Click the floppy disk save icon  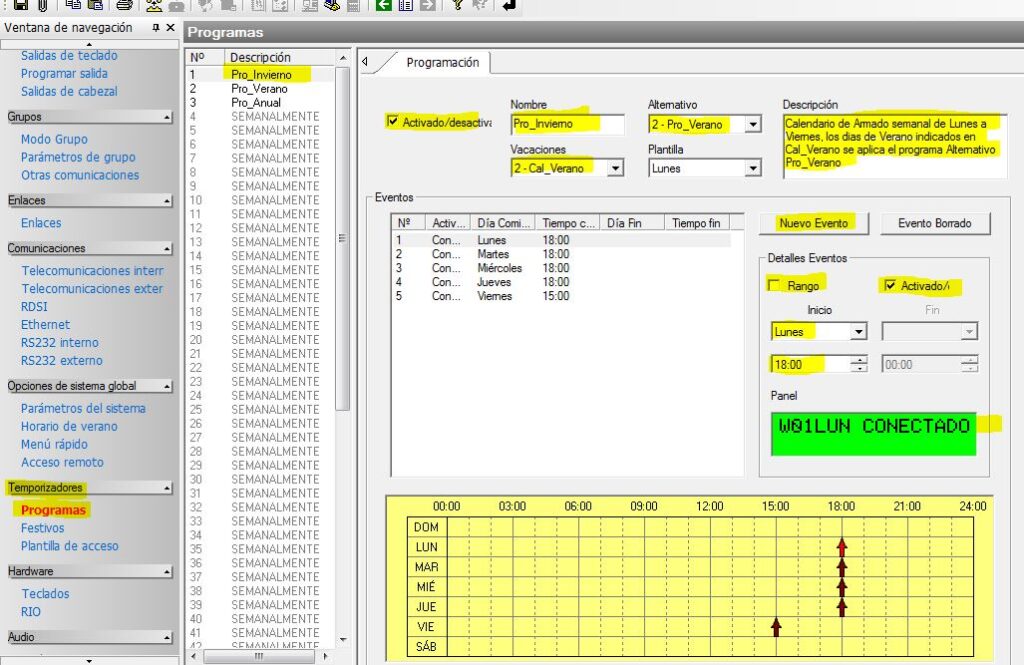pyautogui.click(x=20, y=5)
